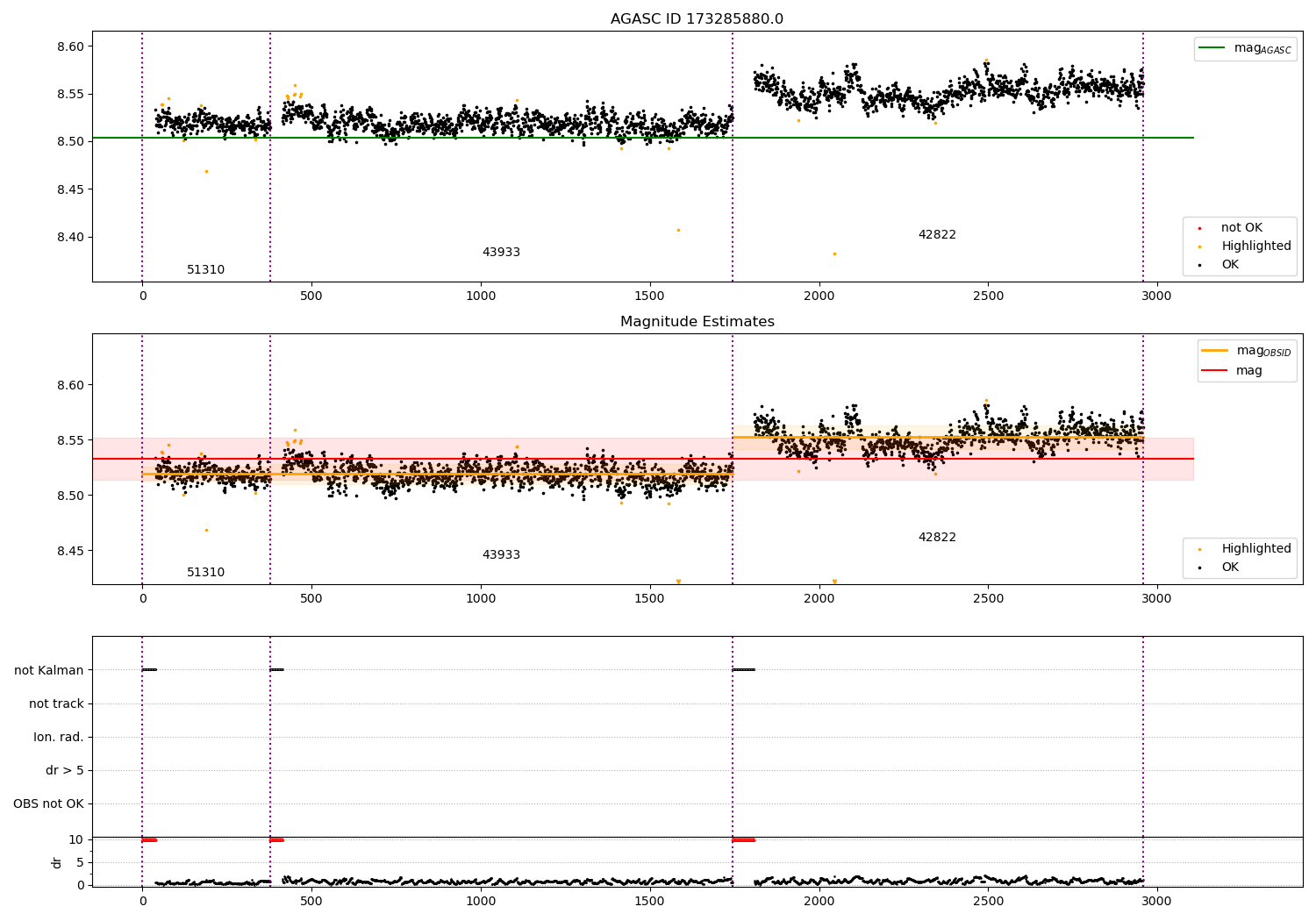Click the 'OBS not OK' axis label

pyautogui.click(x=48, y=803)
